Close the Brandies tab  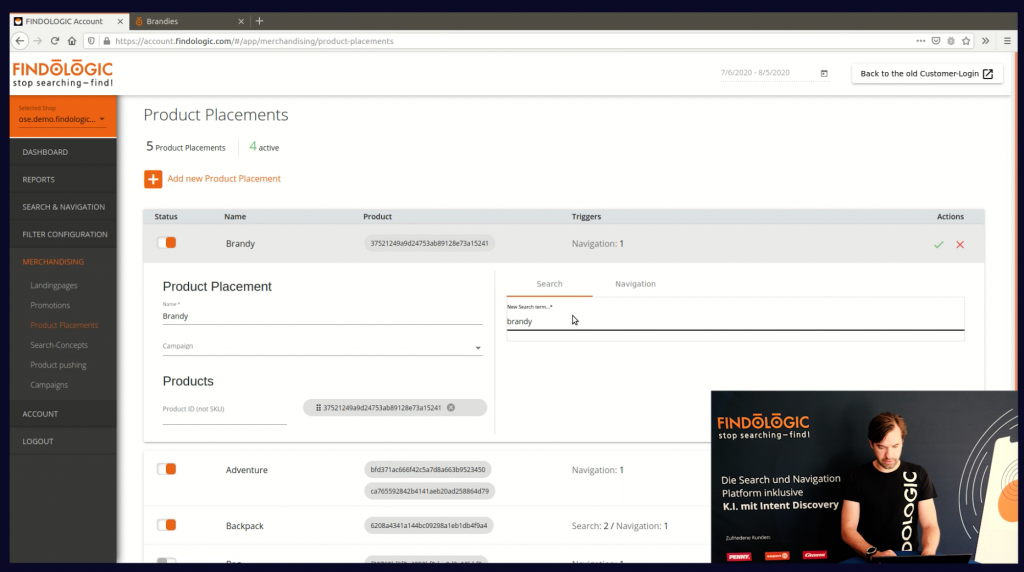tap(241, 21)
